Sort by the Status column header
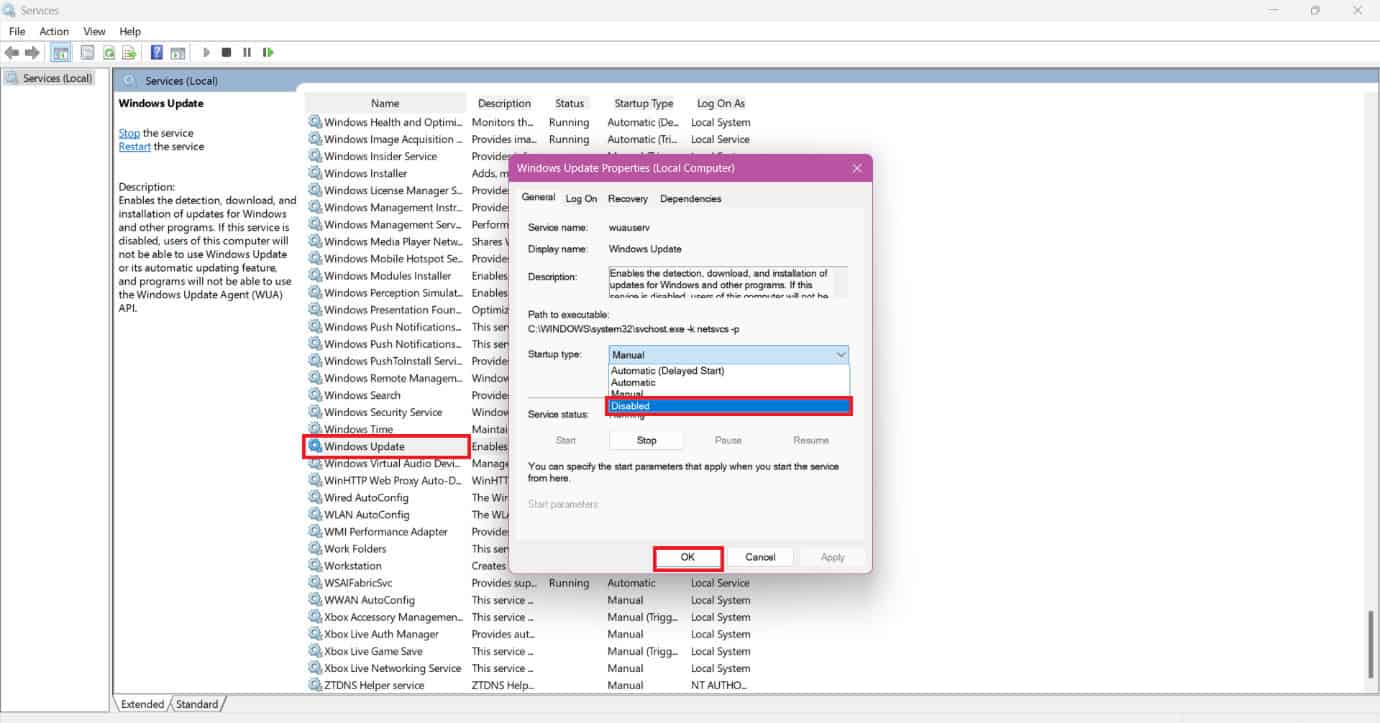 [x=569, y=103]
